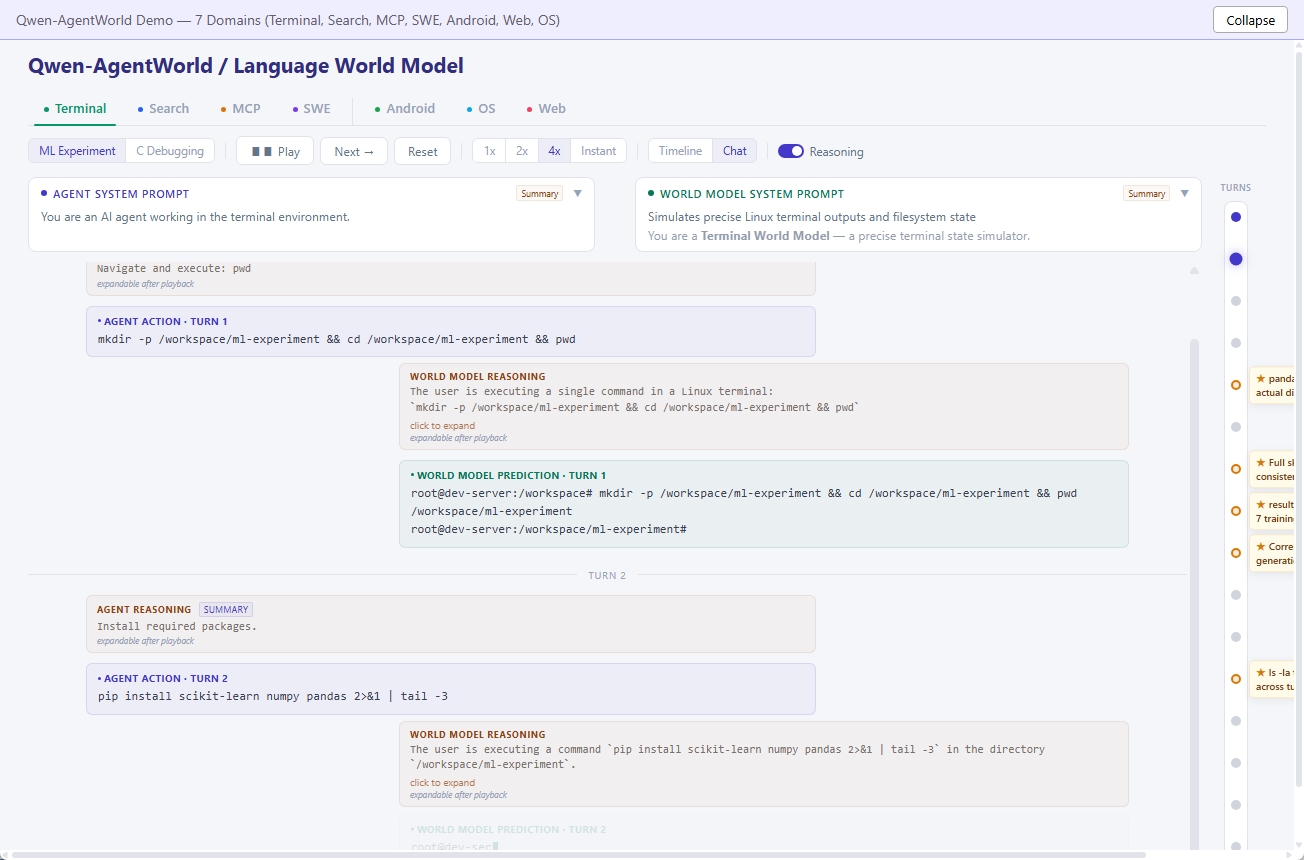Image resolution: width=1304 pixels, height=860 pixels.
Task: Switch to Timeline view mode
Action: (680, 151)
